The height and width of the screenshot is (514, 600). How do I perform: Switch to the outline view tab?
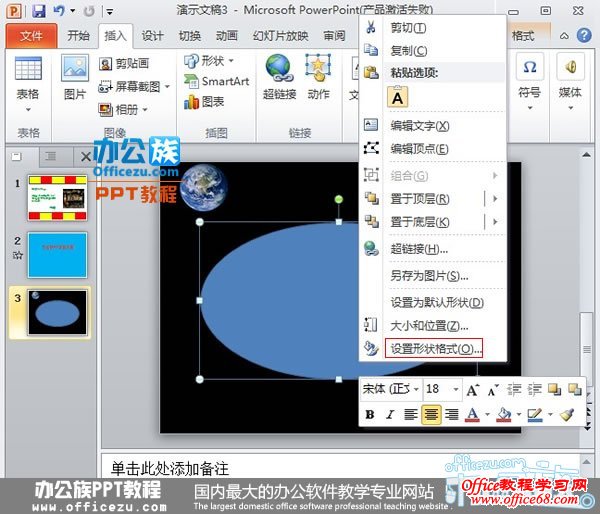coord(51,156)
